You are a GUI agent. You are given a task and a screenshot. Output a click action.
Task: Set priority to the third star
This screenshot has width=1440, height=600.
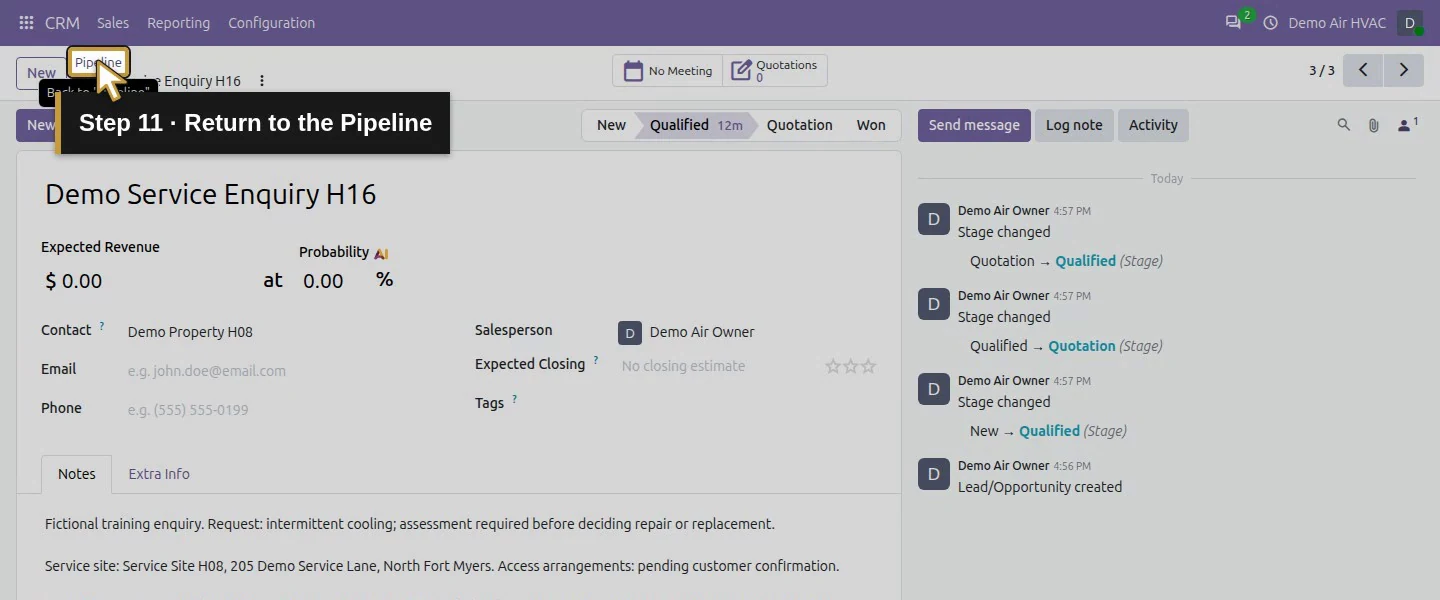[x=869, y=367]
